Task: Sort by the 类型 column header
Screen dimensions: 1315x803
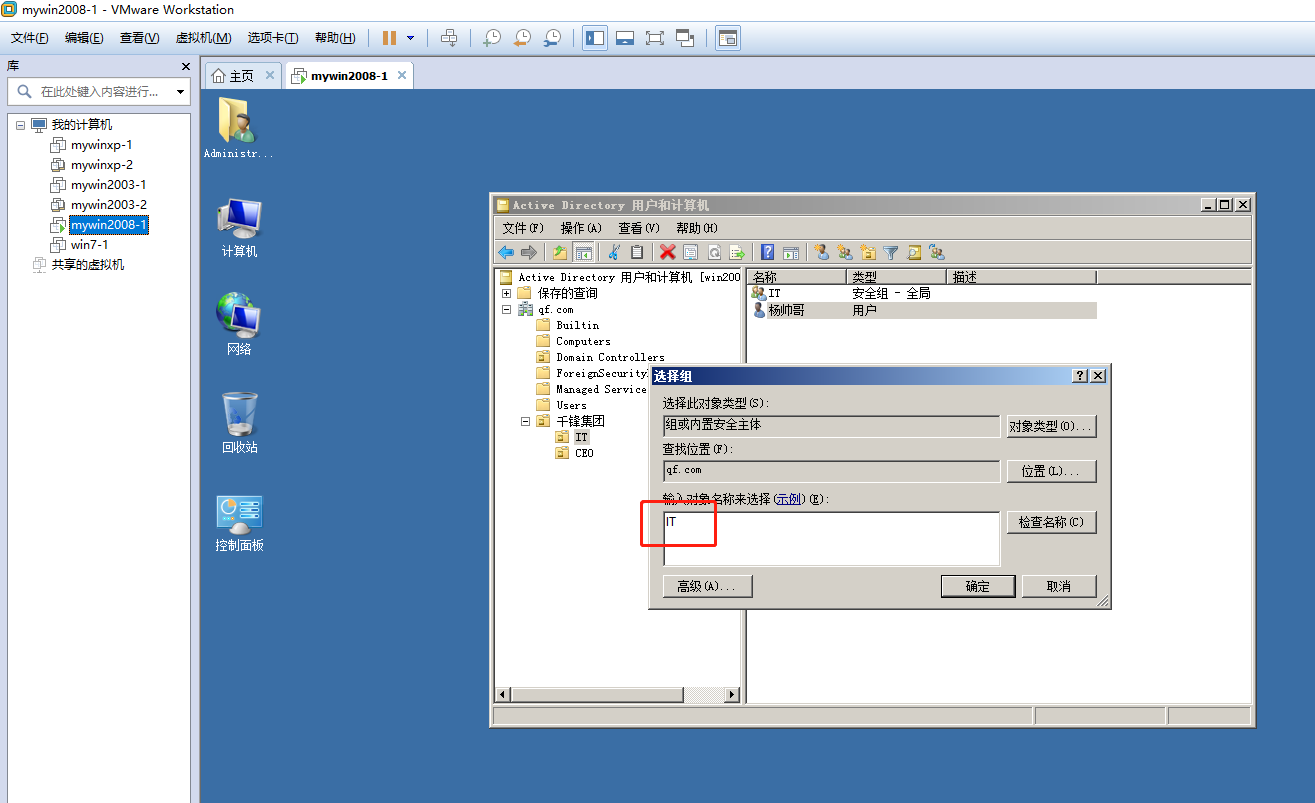Action: (896, 277)
